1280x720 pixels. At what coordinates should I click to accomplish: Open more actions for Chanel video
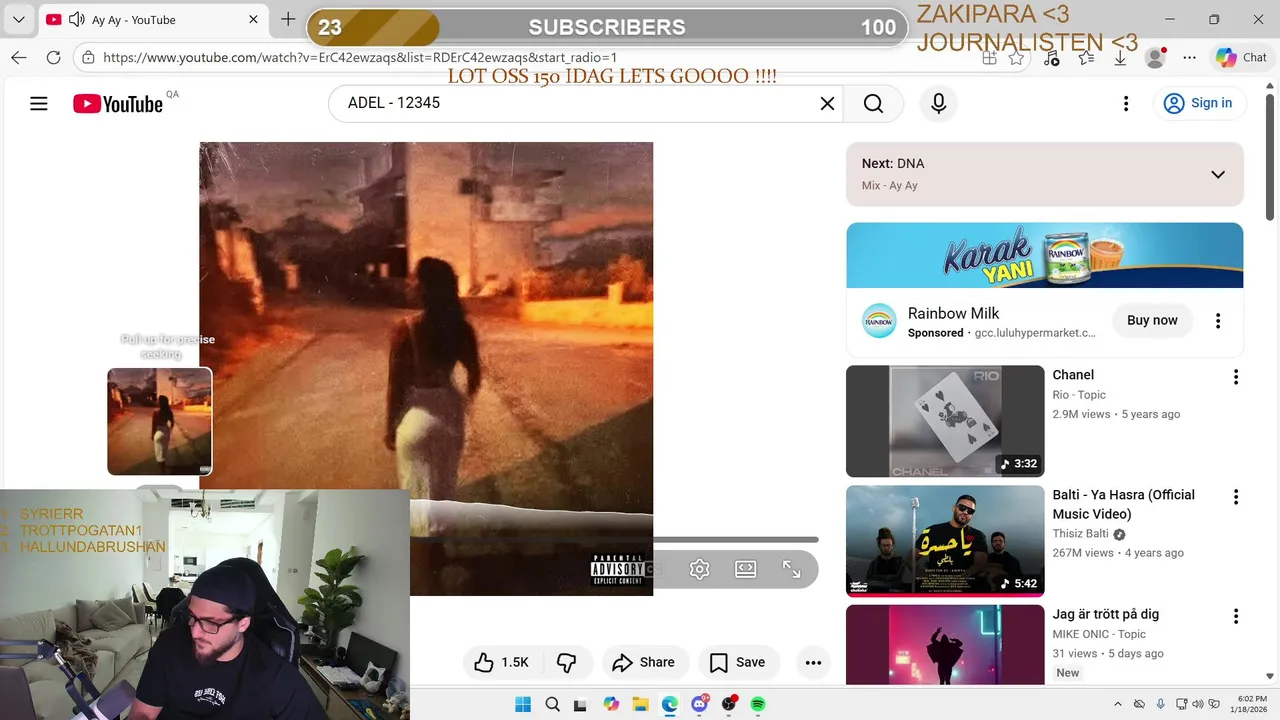tap(1235, 377)
